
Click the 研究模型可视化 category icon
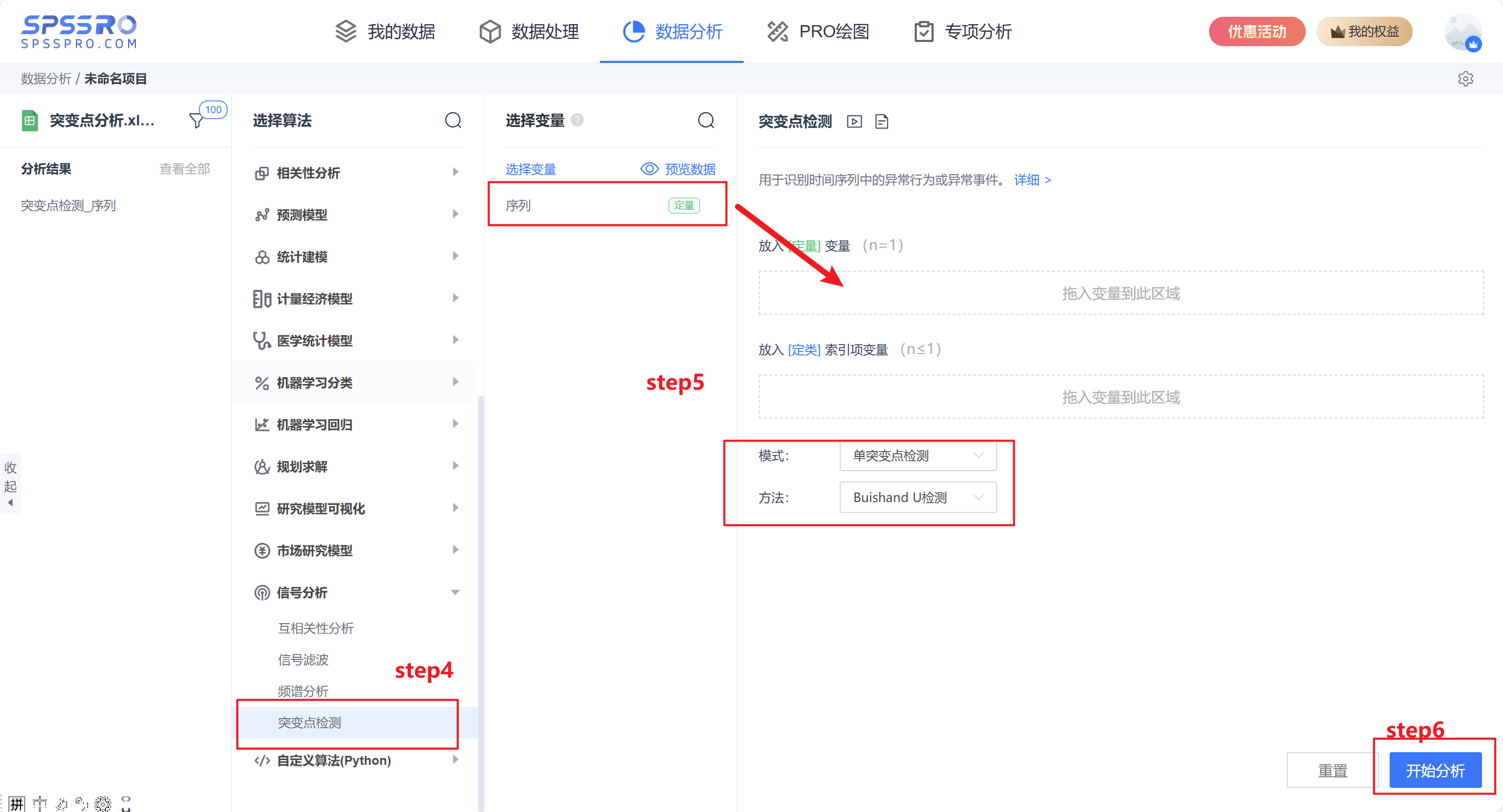point(262,509)
